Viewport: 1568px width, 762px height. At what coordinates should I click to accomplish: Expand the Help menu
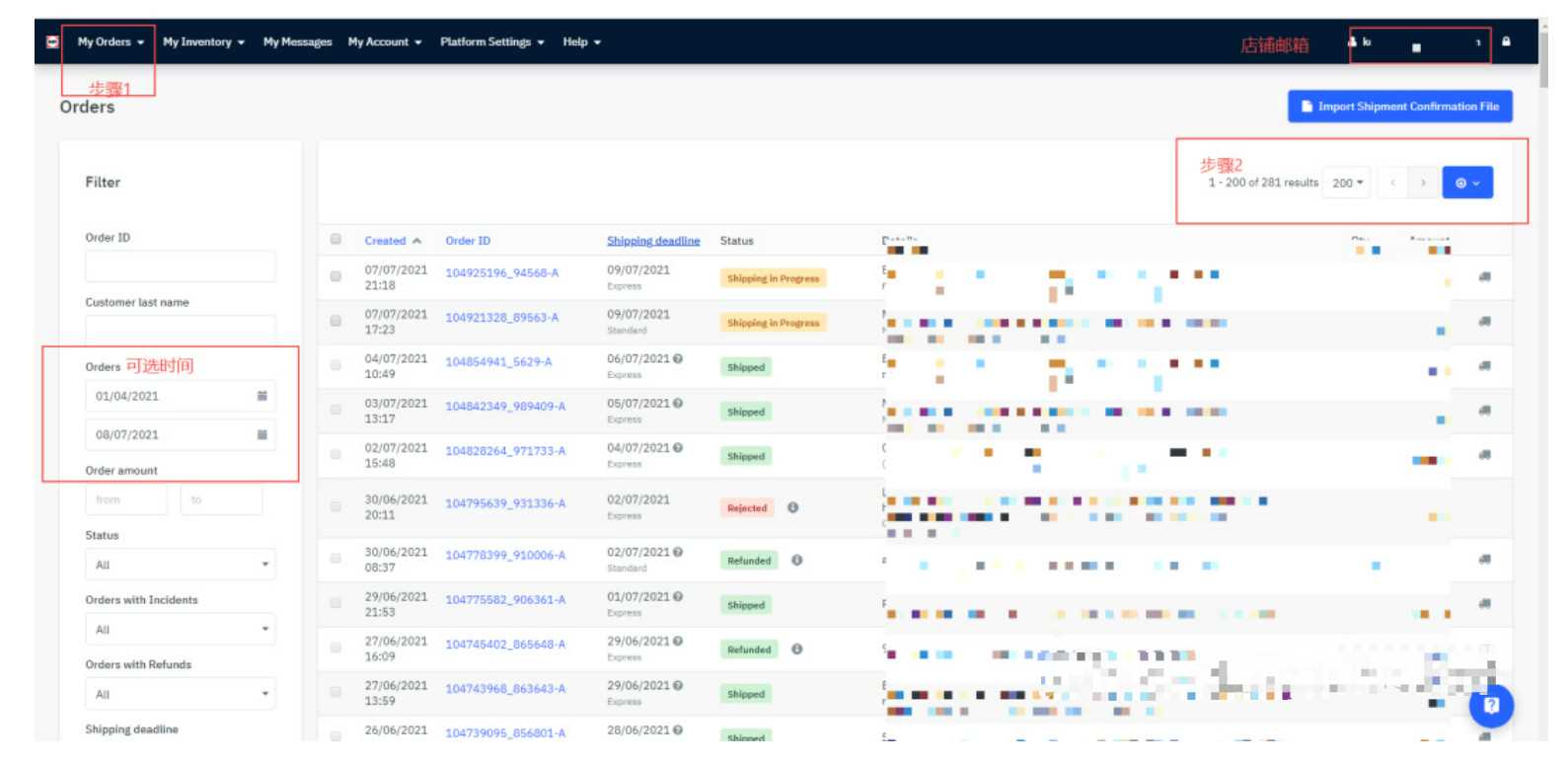pyautogui.click(x=582, y=41)
